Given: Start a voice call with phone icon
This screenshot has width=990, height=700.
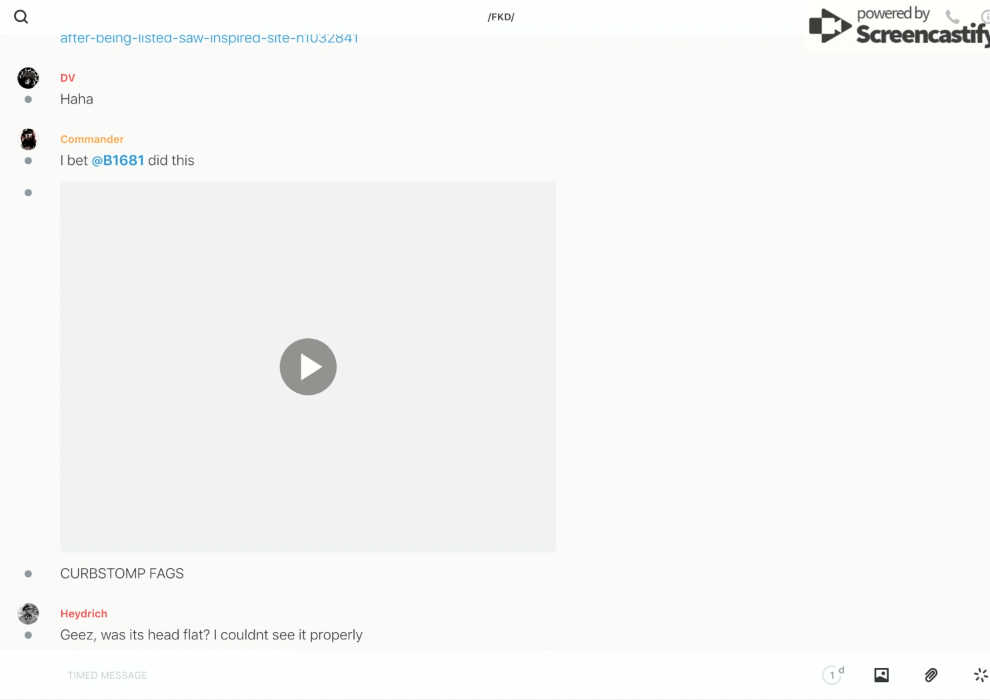Looking at the screenshot, I should coord(952,17).
